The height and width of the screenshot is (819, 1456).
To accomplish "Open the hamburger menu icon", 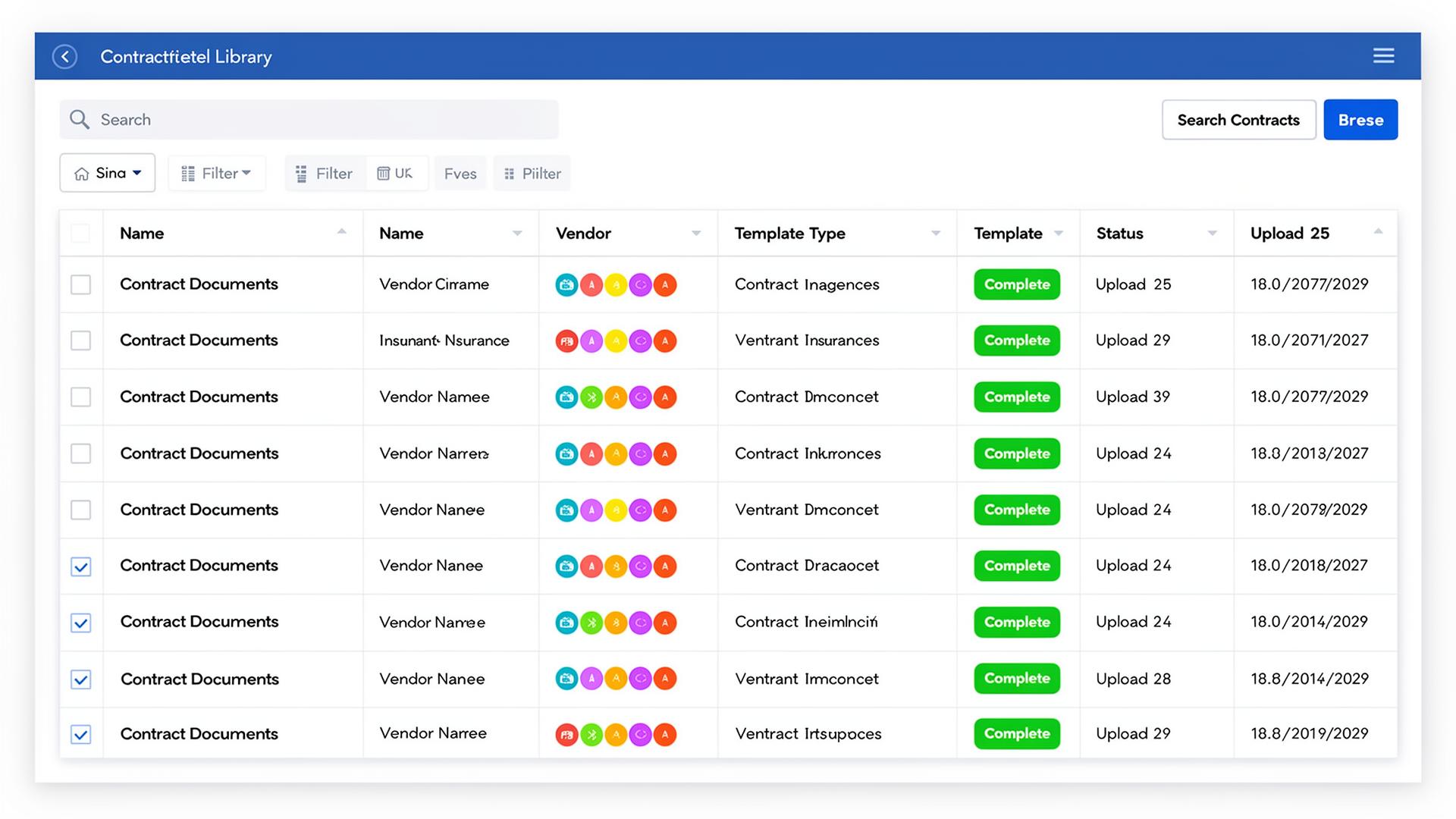I will tap(1383, 55).
